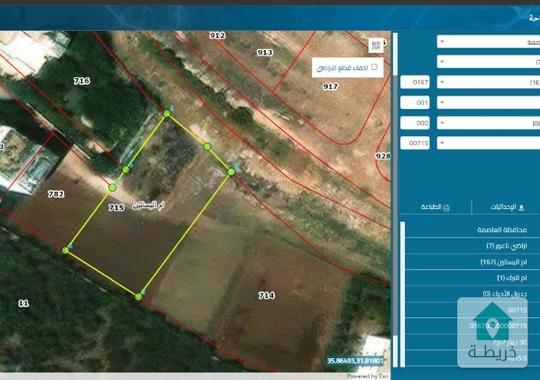Open the second dropdown below the top one

click(488, 62)
